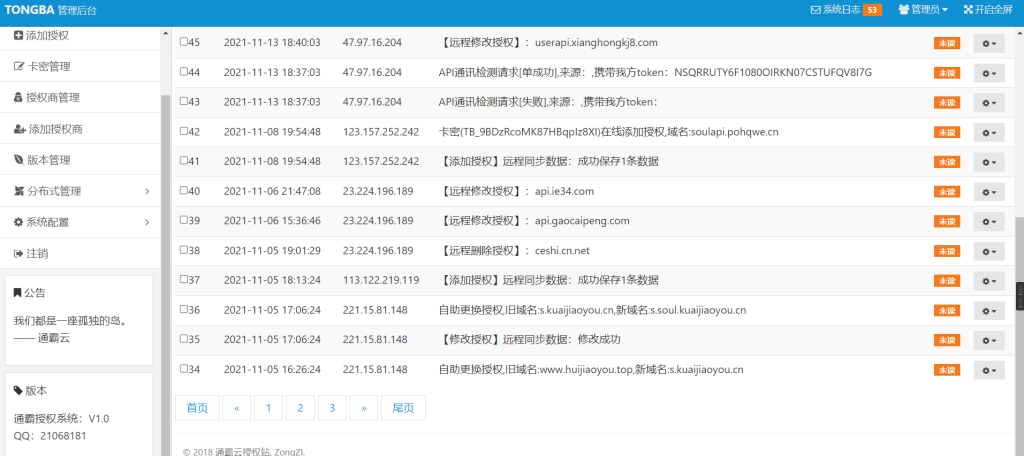Click 注销 to log out

point(80,253)
